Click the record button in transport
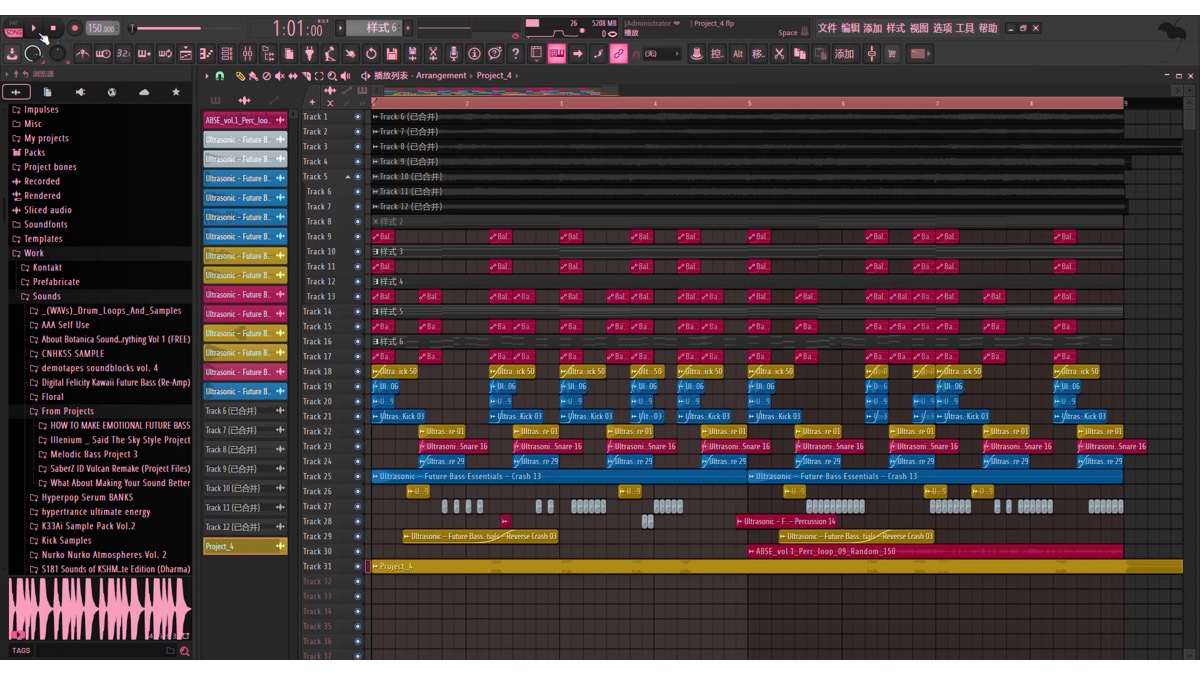 [74, 29]
